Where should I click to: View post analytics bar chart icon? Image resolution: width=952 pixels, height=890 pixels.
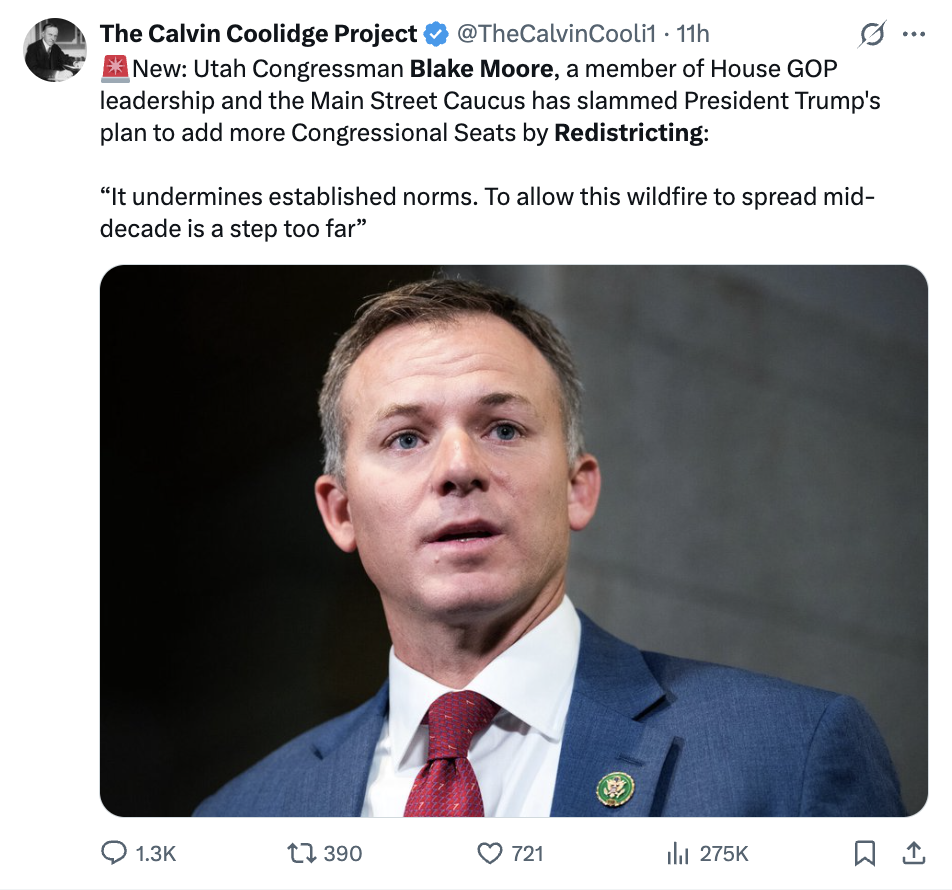tap(677, 853)
